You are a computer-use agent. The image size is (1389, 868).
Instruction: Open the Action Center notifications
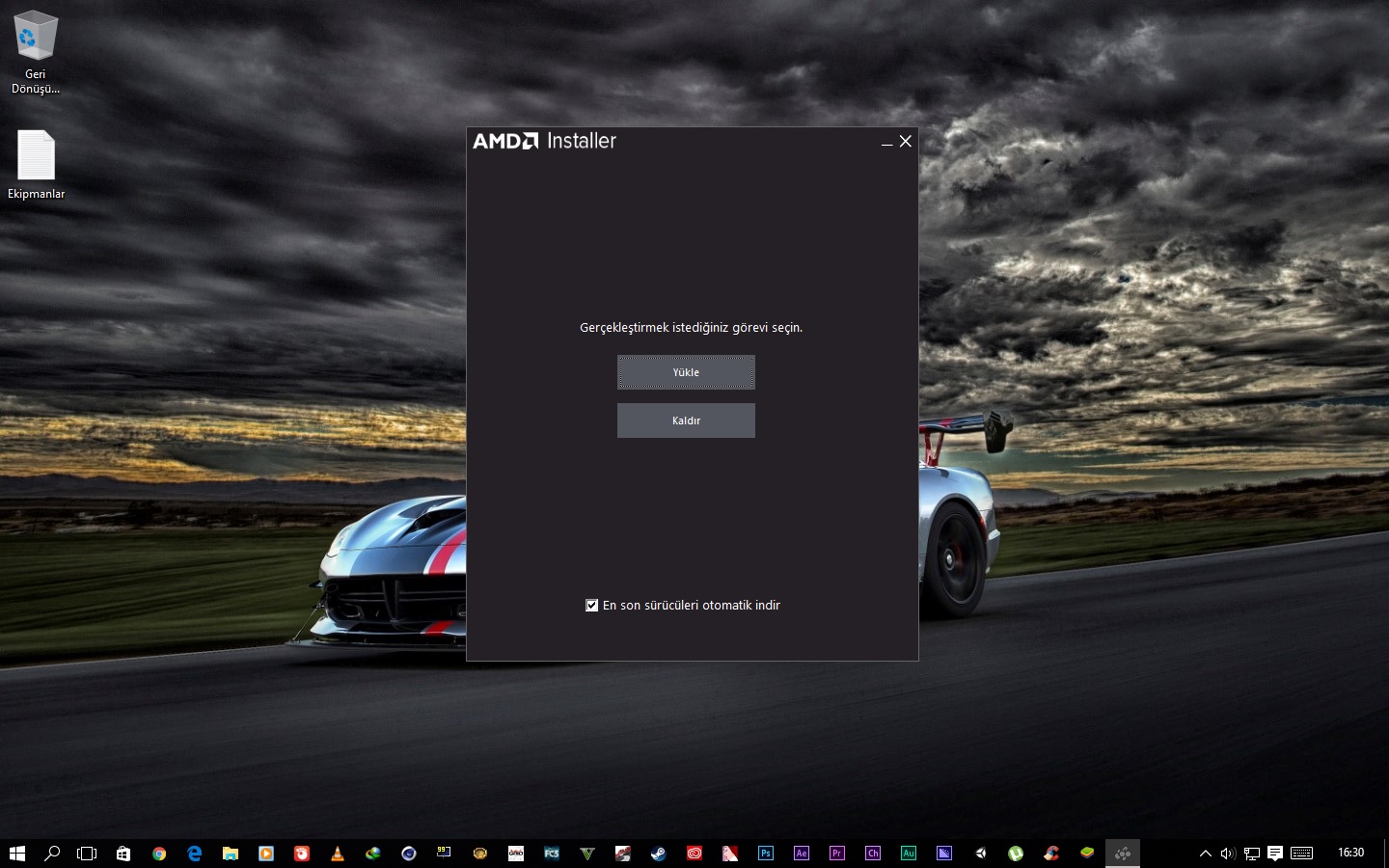1275,854
